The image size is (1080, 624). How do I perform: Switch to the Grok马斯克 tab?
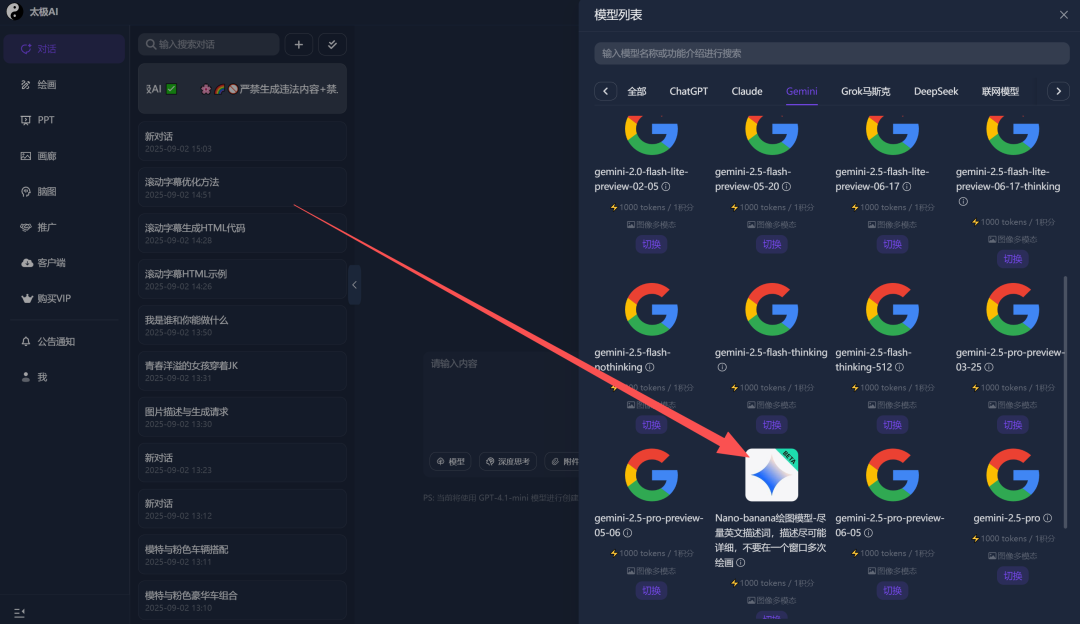[866, 92]
